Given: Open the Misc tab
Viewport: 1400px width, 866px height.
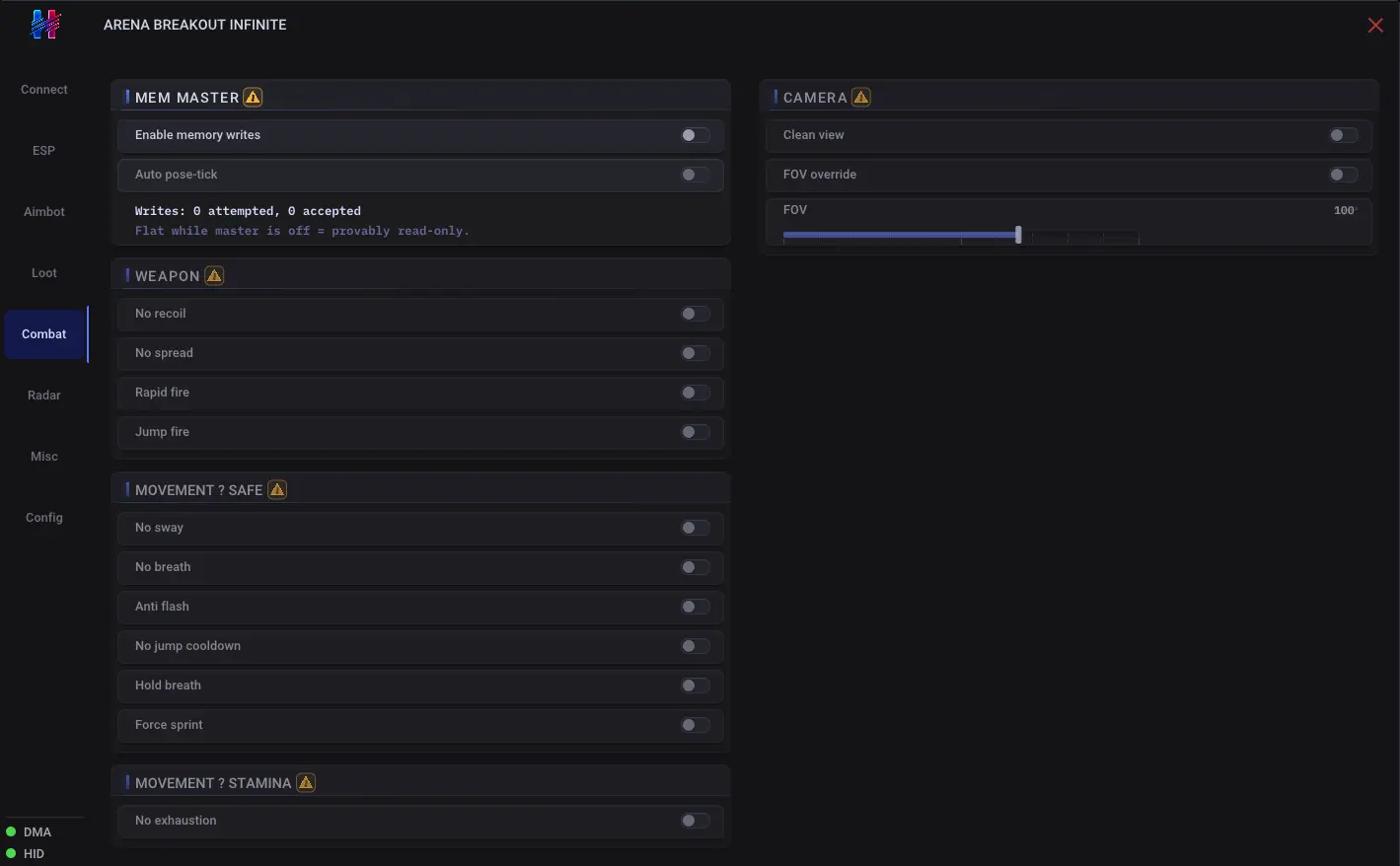Looking at the screenshot, I should 44,457.
